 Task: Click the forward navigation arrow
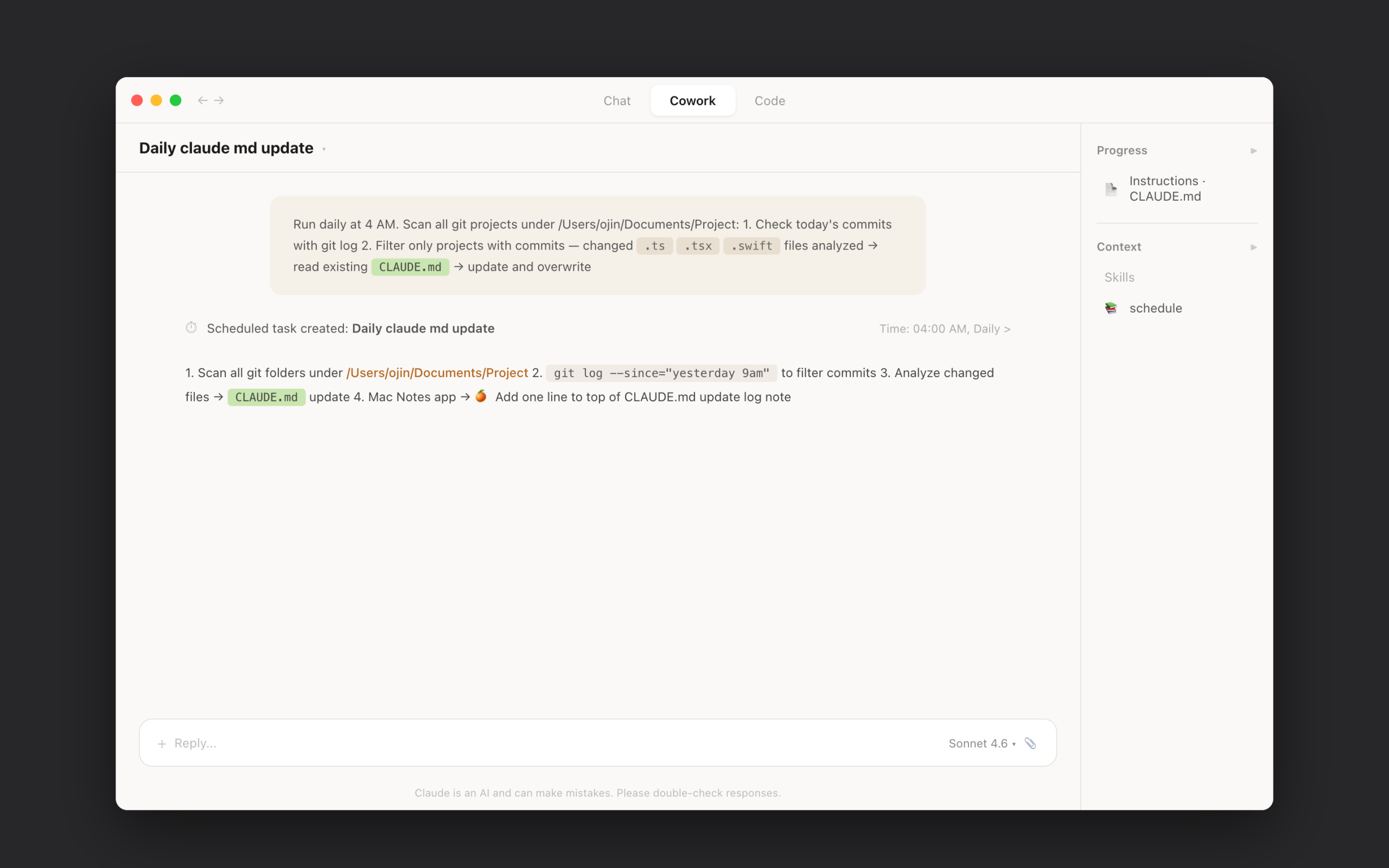219,100
